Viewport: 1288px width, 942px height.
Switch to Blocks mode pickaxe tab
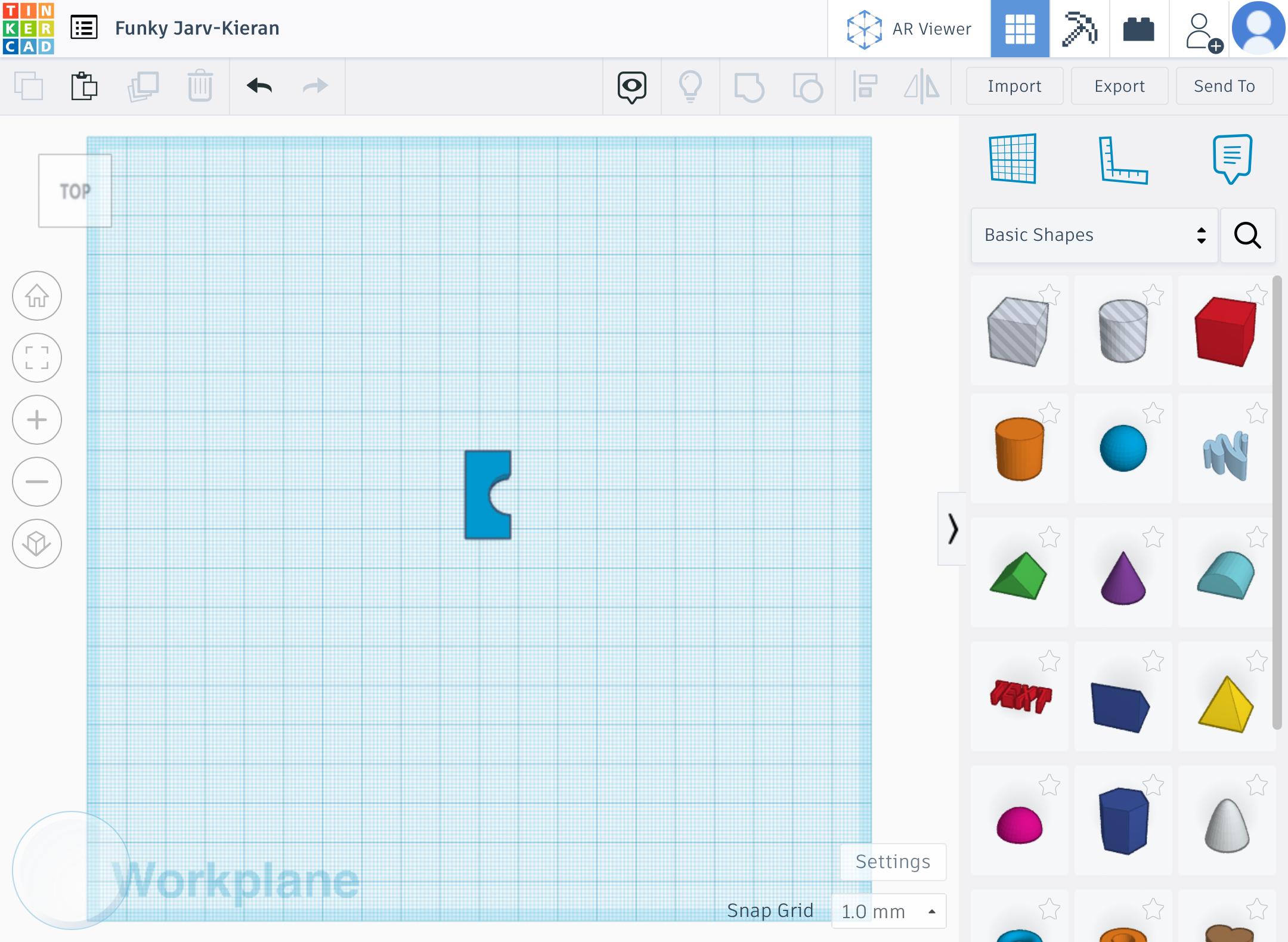tap(1079, 29)
